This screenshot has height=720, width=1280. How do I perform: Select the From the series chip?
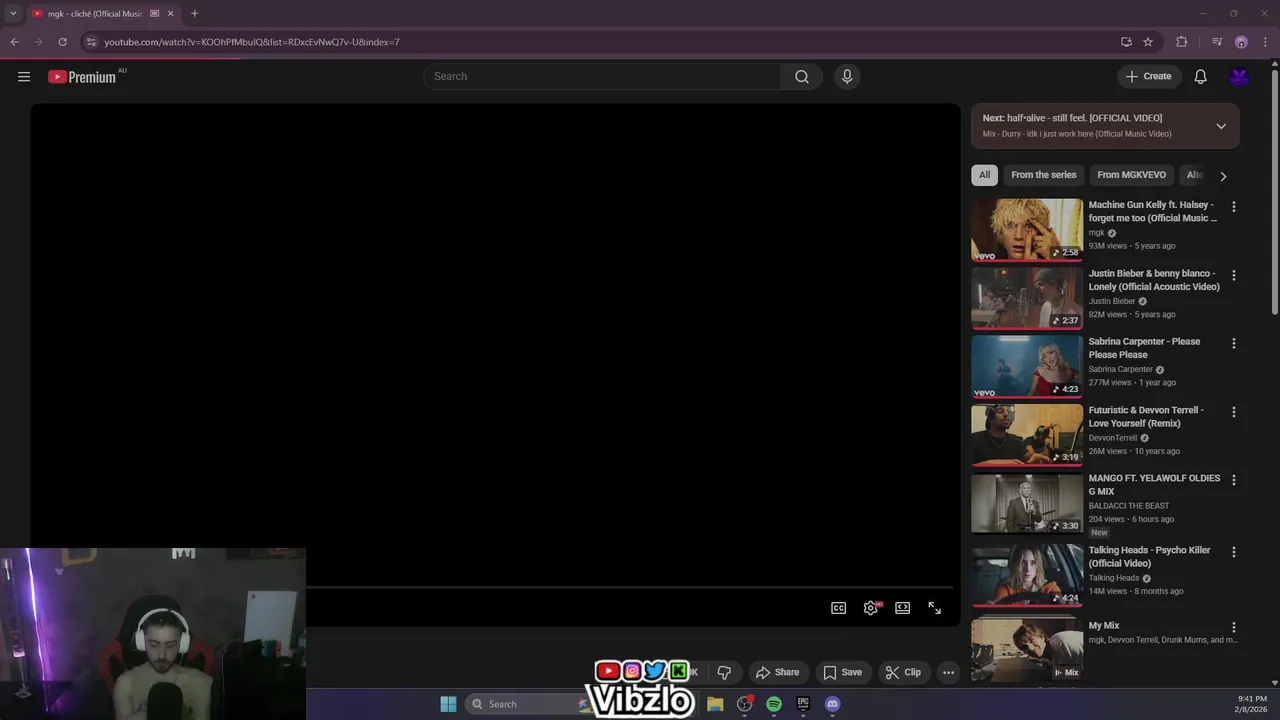pos(1043,175)
